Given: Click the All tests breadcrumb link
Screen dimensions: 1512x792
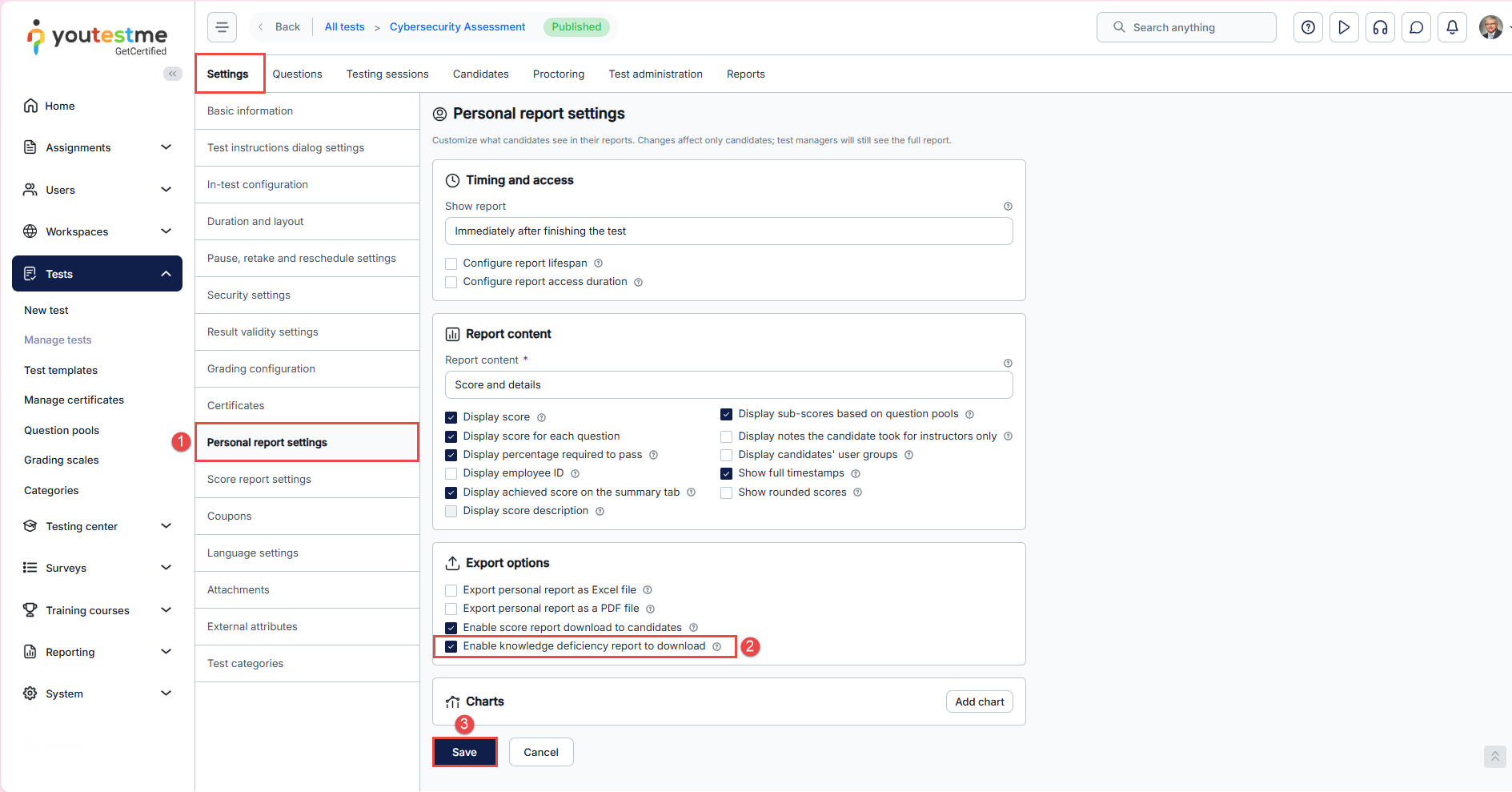Looking at the screenshot, I should (x=344, y=27).
